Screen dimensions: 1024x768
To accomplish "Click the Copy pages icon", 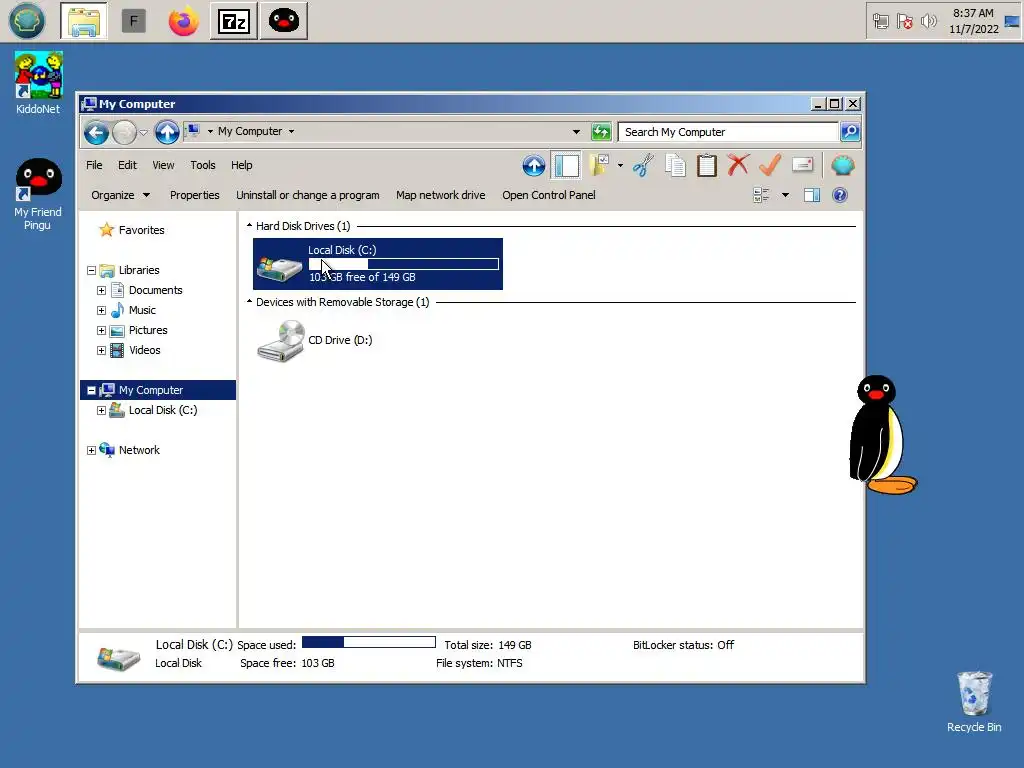I will tap(675, 165).
